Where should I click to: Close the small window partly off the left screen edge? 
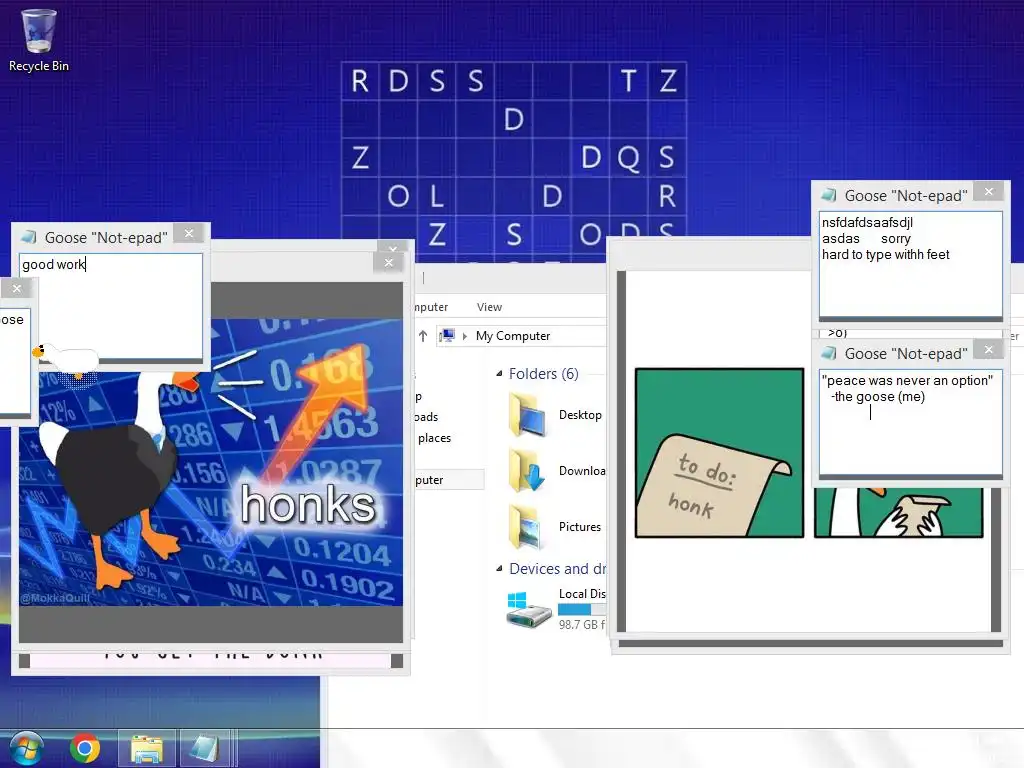click(x=17, y=288)
